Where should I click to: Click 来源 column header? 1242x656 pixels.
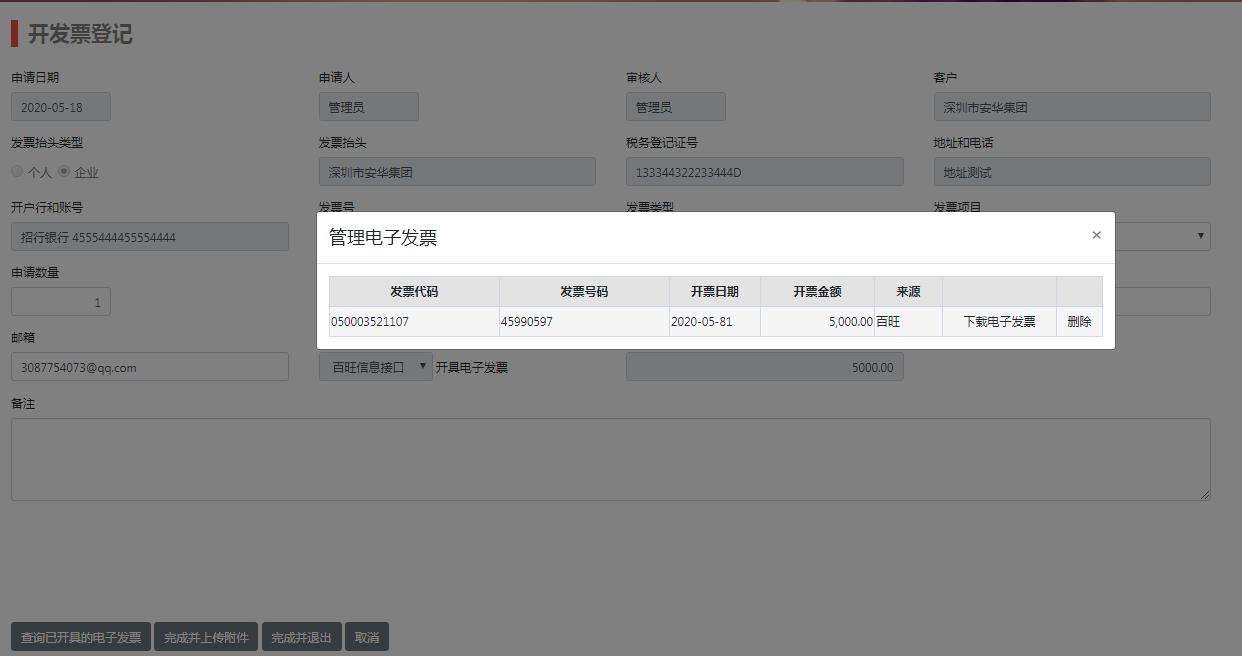click(908, 292)
